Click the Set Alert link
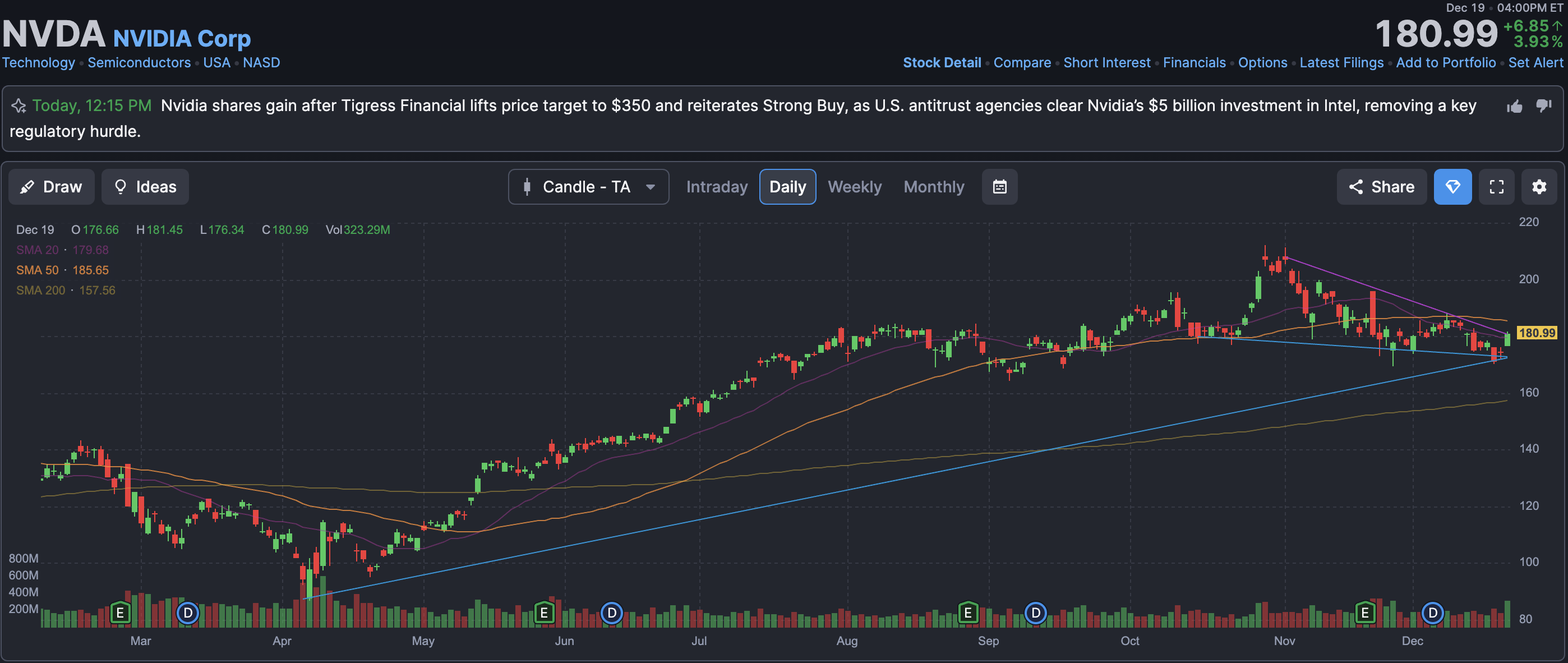The width and height of the screenshot is (1568, 663). [1535, 63]
